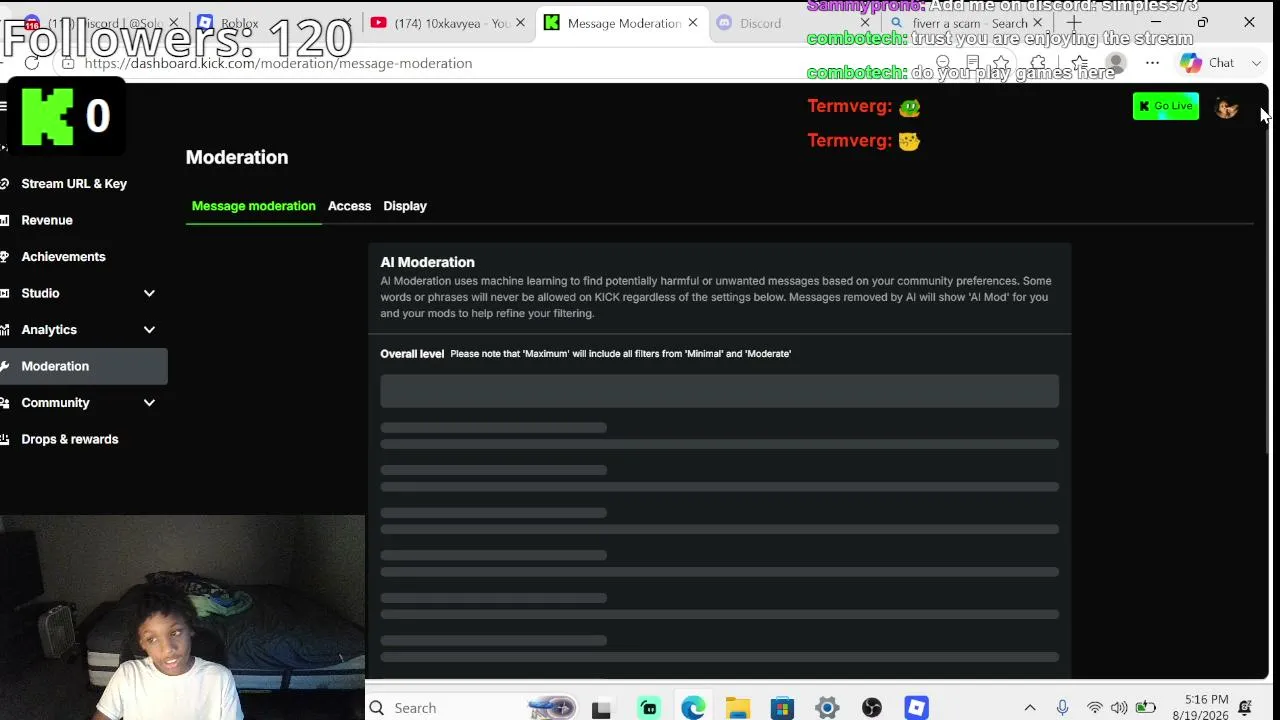Click the Stream URL & Key link icon

click(x=5, y=184)
